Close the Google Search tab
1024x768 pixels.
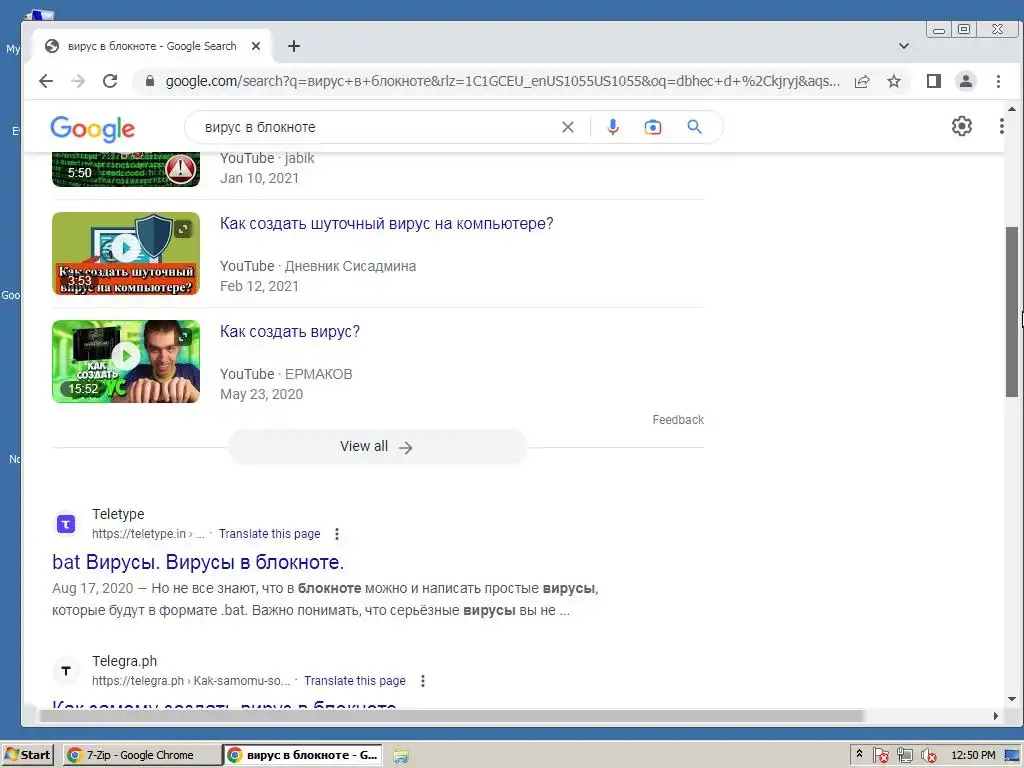click(x=256, y=46)
